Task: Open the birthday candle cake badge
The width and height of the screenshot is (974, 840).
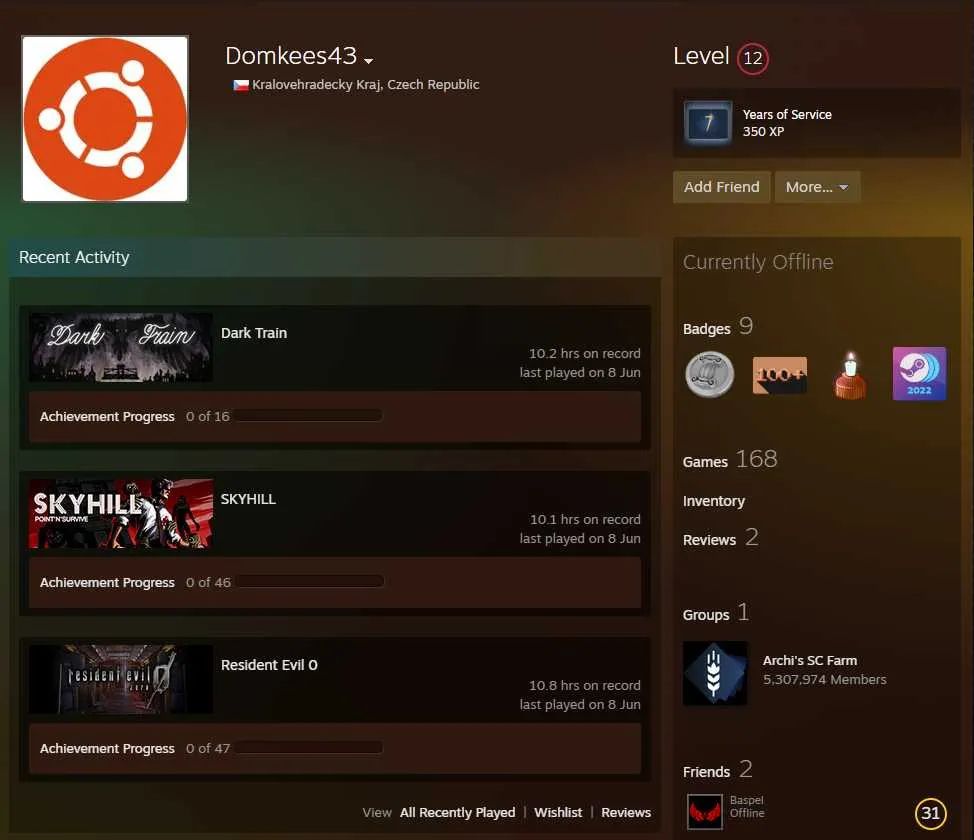Action: [x=850, y=375]
